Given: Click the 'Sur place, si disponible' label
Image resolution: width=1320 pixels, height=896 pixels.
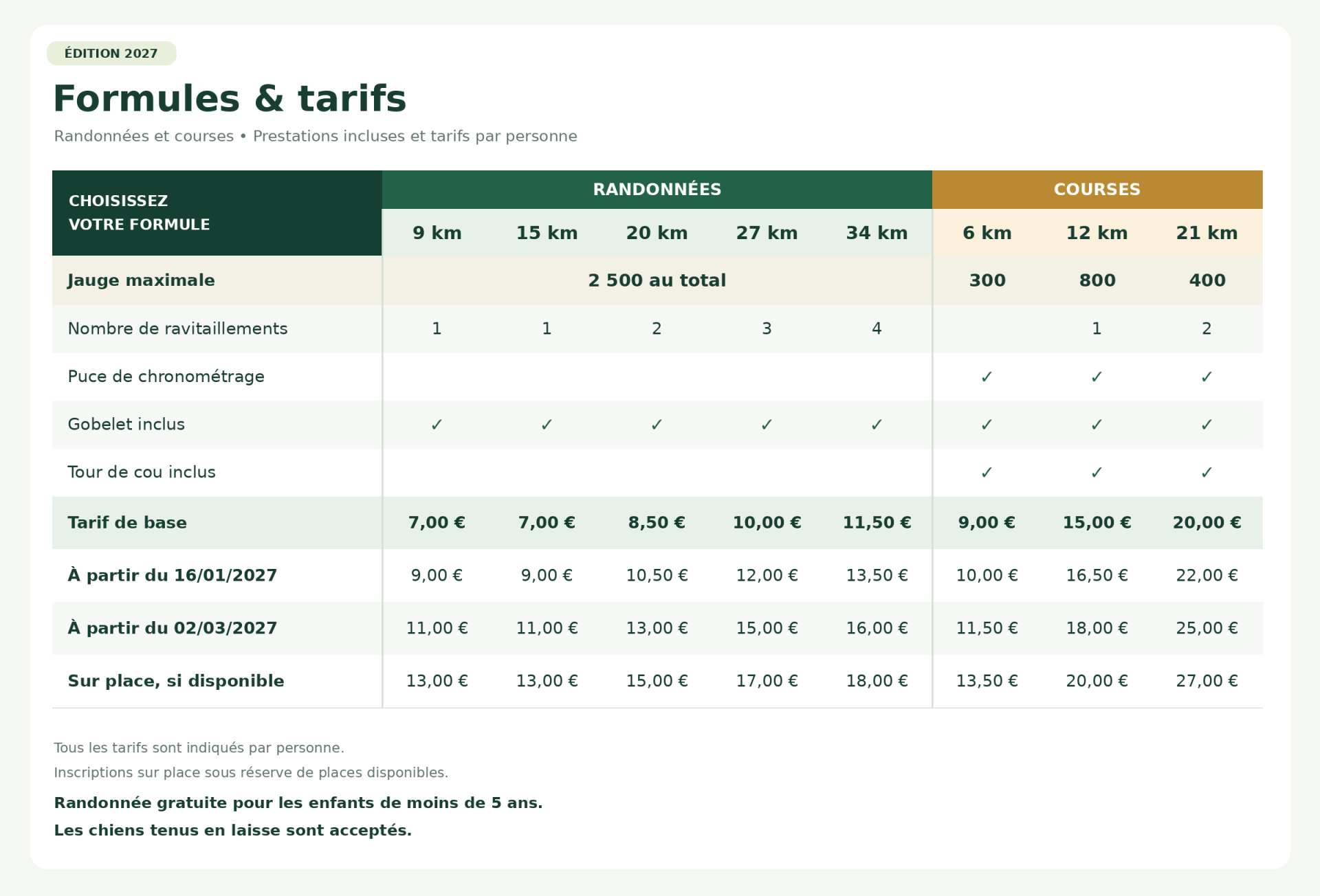Looking at the screenshot, I should 176,681.
